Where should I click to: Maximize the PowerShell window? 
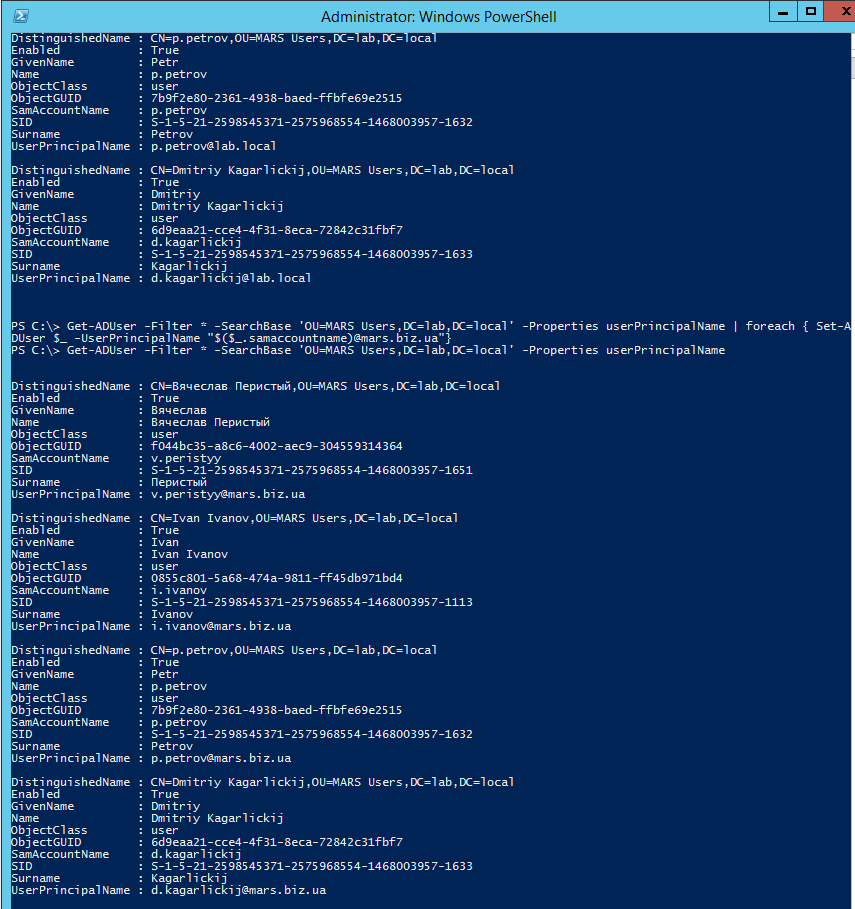pyautogui.click(x=811, y=12)
